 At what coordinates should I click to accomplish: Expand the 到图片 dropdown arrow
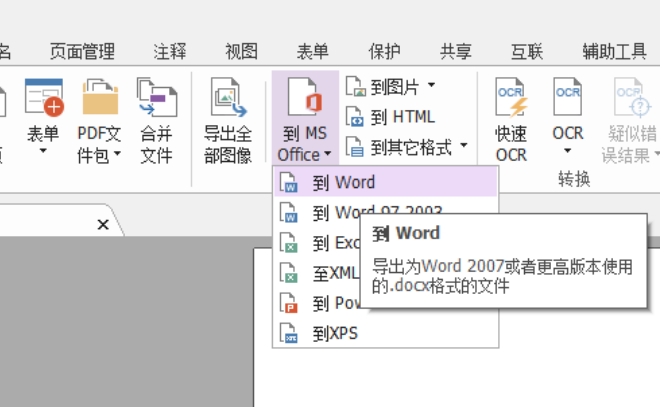(x=431, y=85)
